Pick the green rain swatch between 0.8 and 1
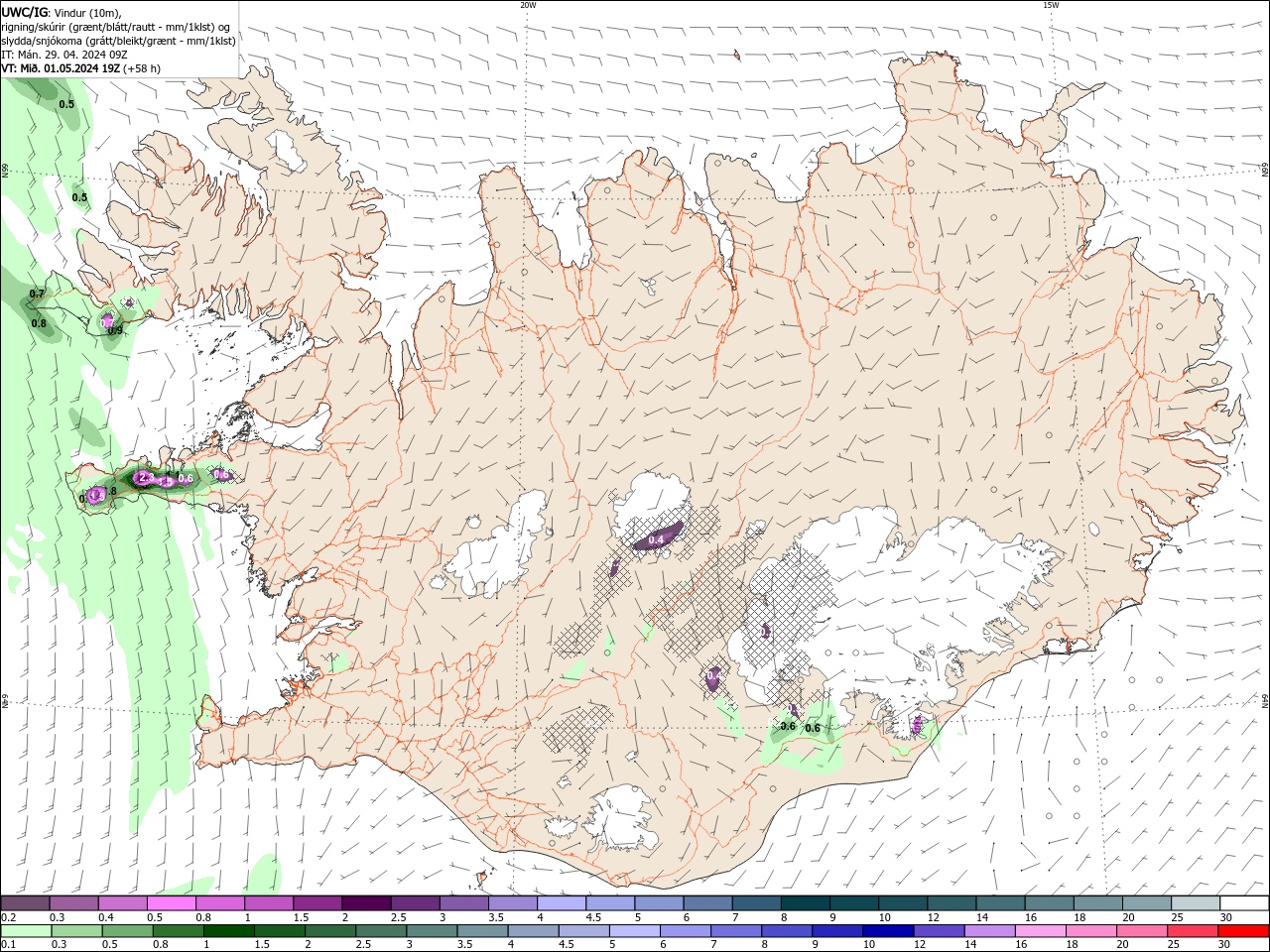The width and height of the screenshot is (1270, 952). (178, 931)
